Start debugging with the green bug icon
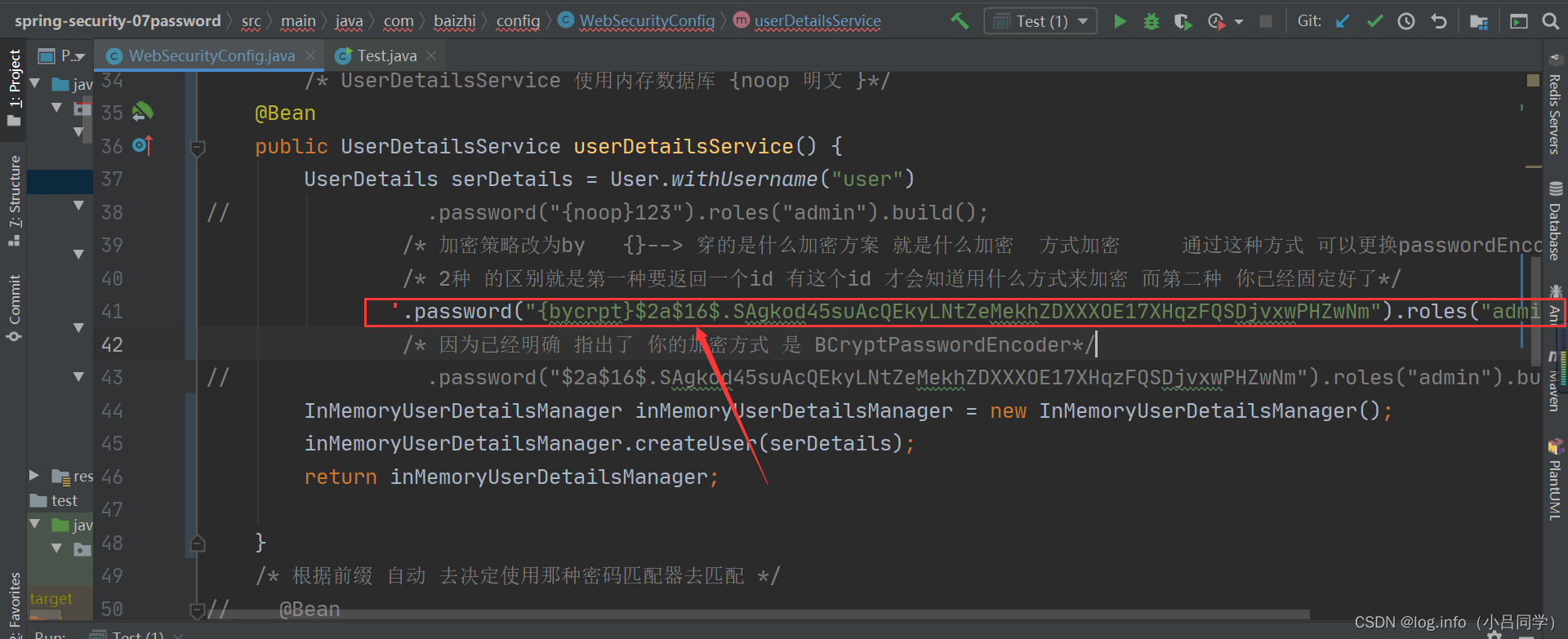 coord(1151,21)
